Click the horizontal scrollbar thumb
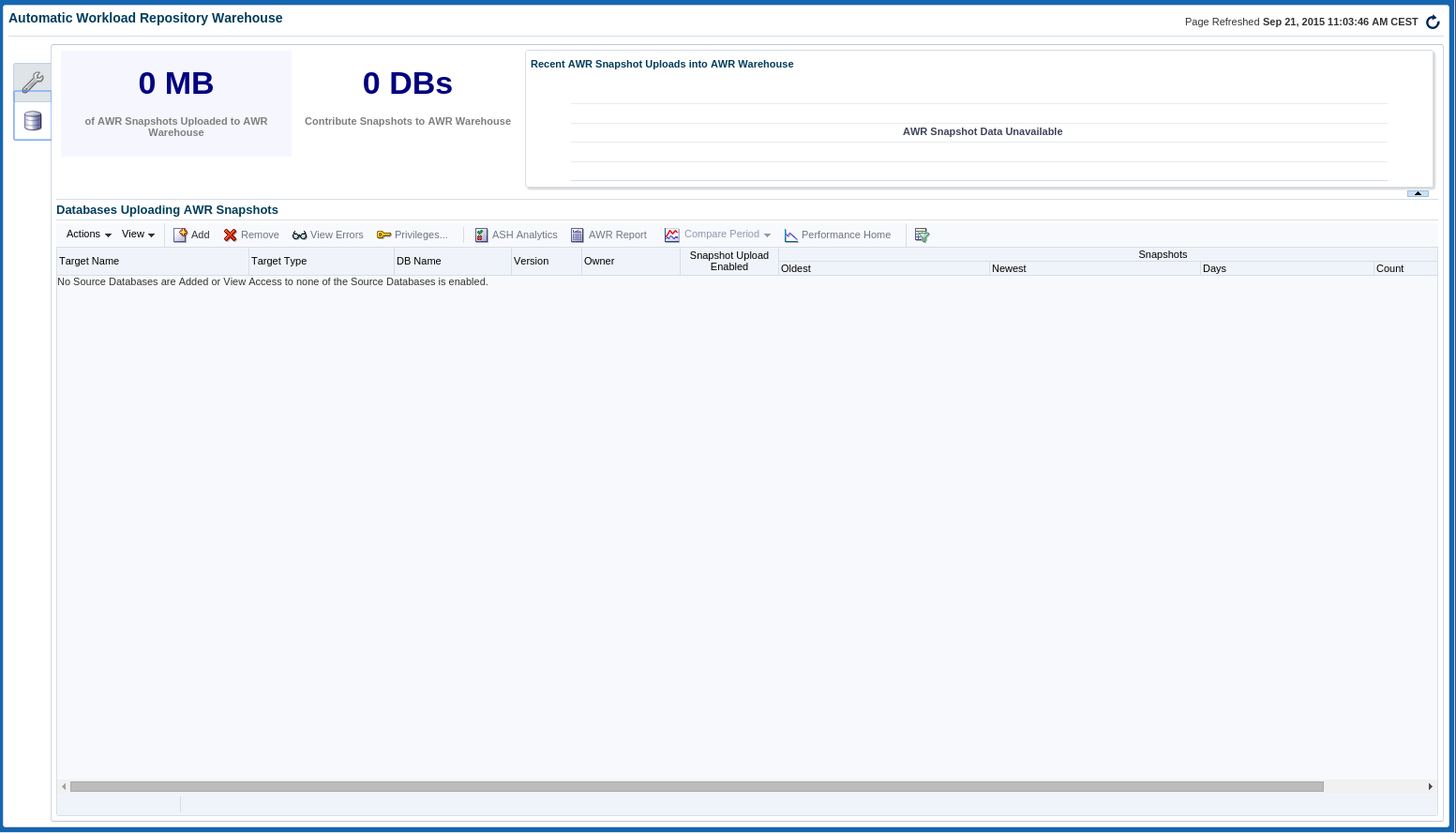Screen dimensions: 1456x833 (697, 786)
